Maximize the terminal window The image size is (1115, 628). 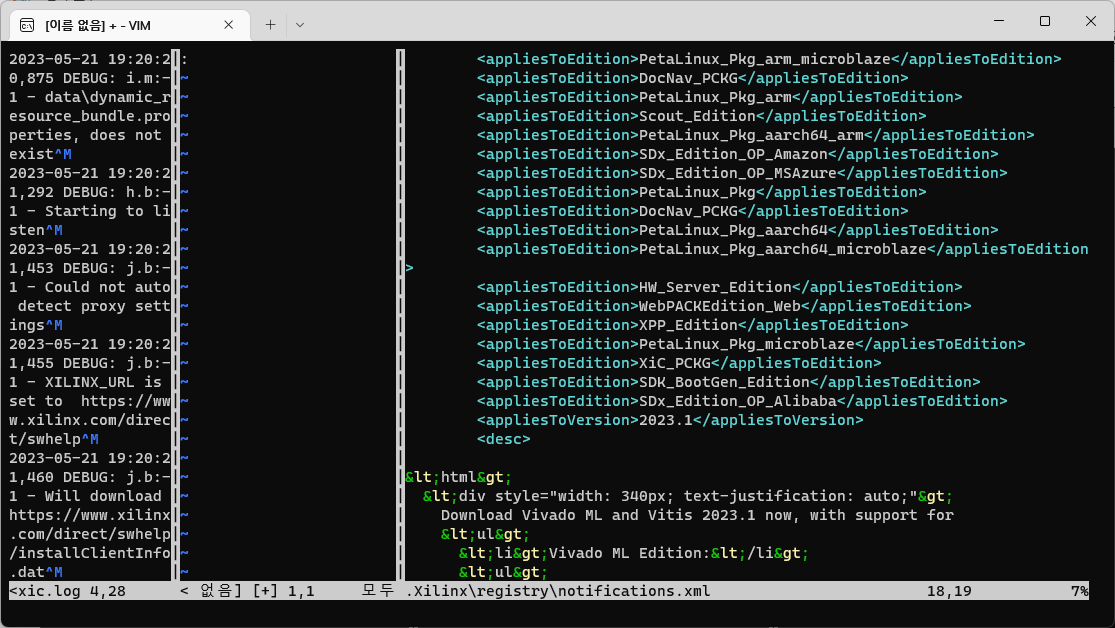click(1045, 21)
